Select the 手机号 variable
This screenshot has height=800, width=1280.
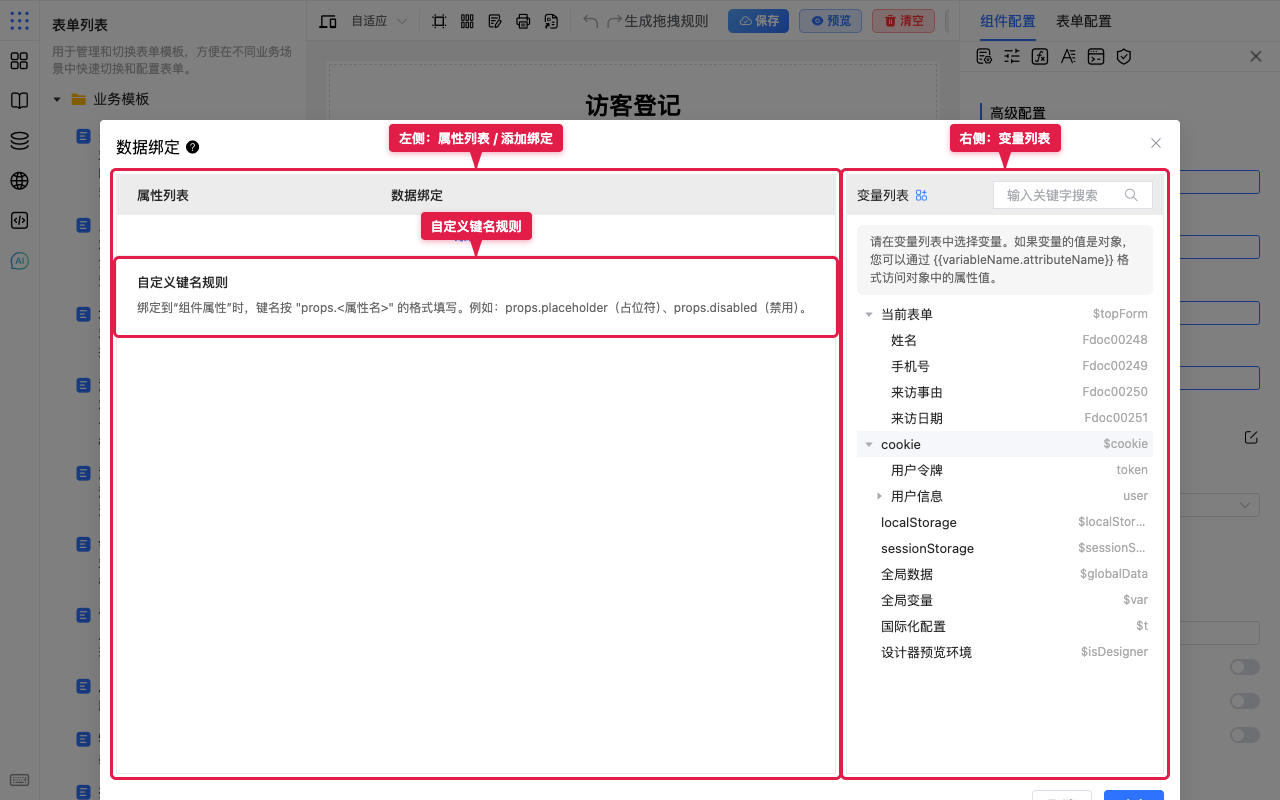pos(1005,366)
